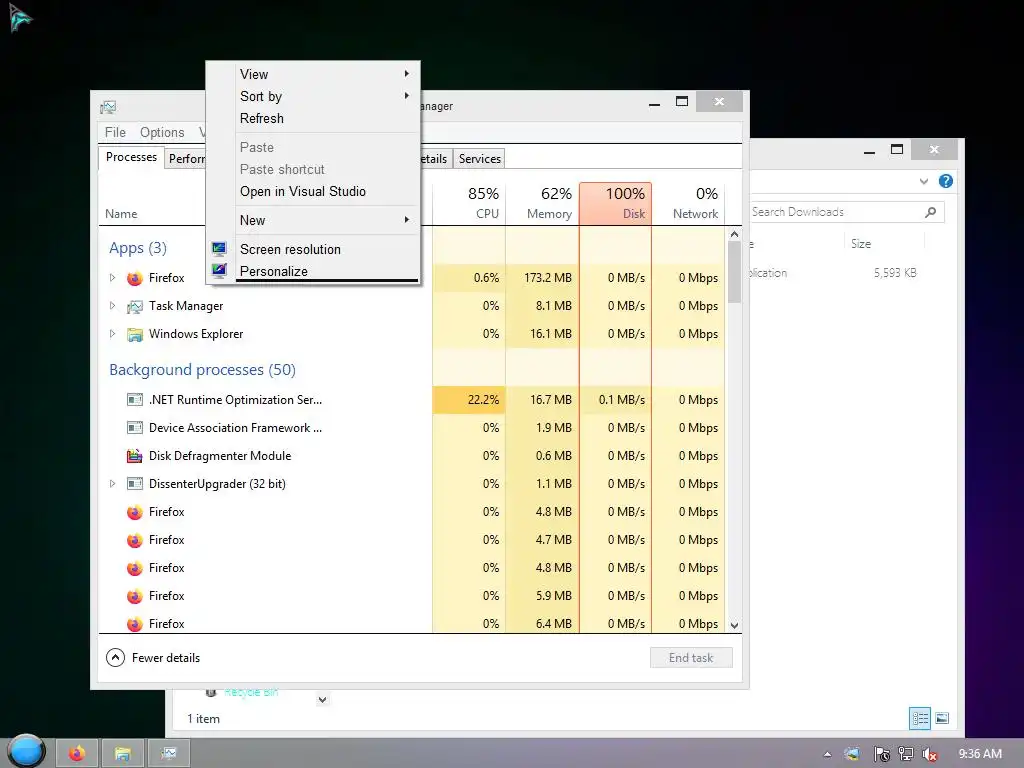The width and height of the screenshot is (1024, 768).
Task: Select the 173.2 MB memory value
Action: point(547,278)
